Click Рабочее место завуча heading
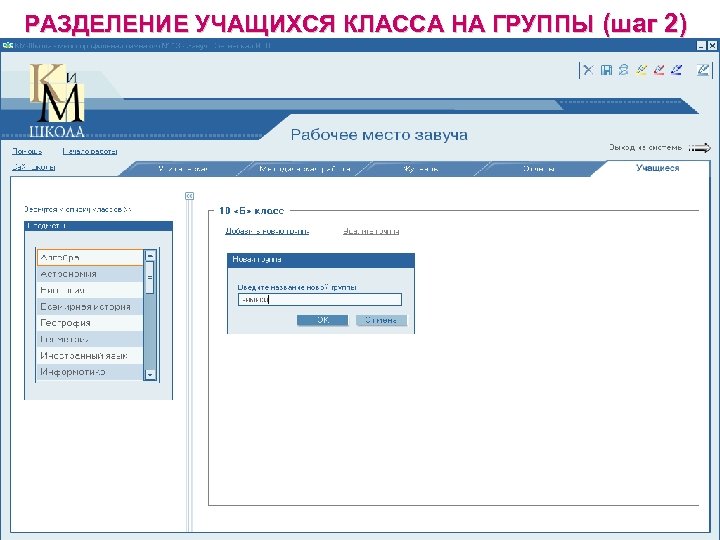 pyautogui.click(x=379, y=135)
